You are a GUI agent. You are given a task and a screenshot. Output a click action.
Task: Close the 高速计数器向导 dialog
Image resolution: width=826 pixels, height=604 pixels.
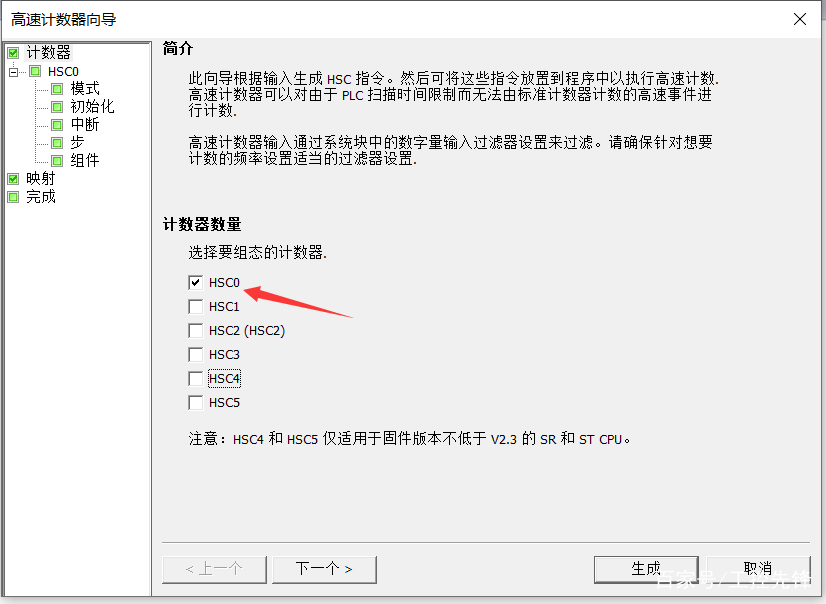tap(800, 19)
